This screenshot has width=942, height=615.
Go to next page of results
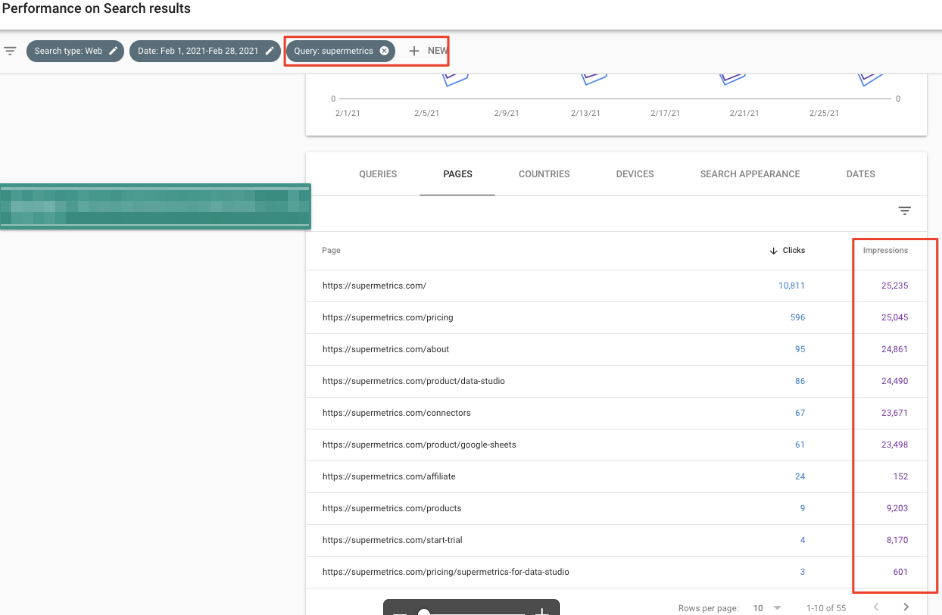click(906, 607)
